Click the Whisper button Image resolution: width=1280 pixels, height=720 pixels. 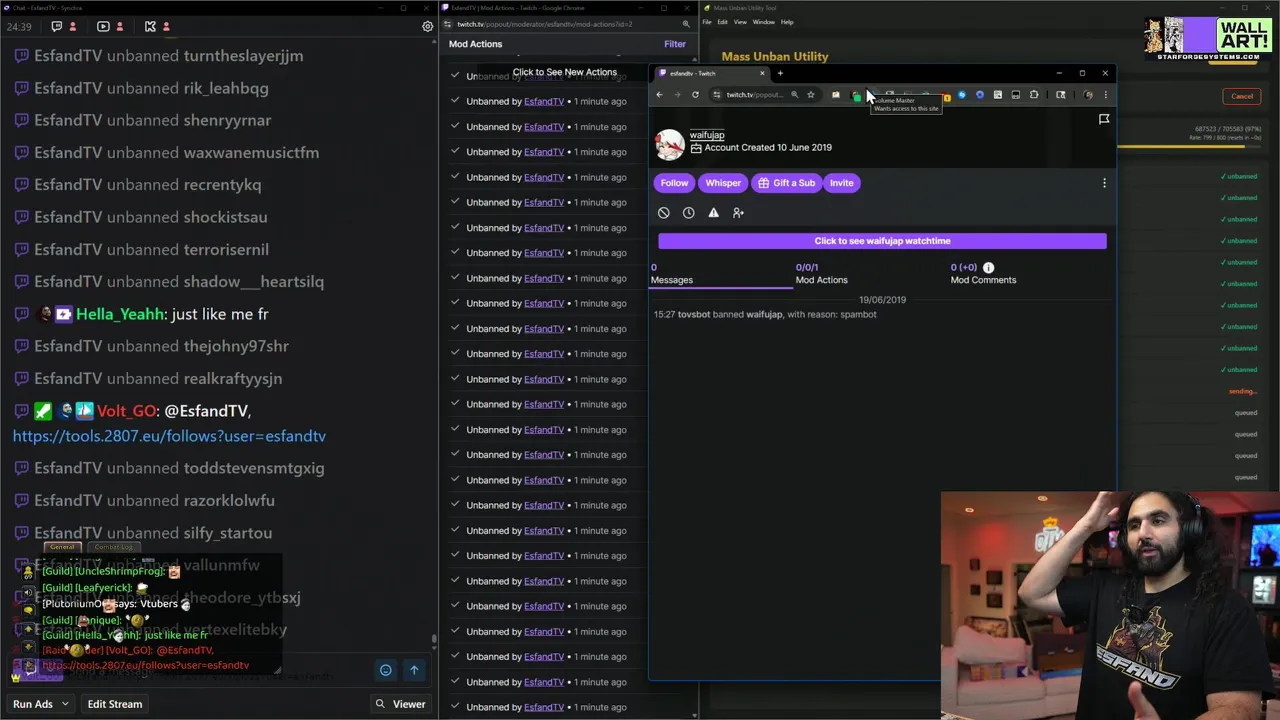723,183
